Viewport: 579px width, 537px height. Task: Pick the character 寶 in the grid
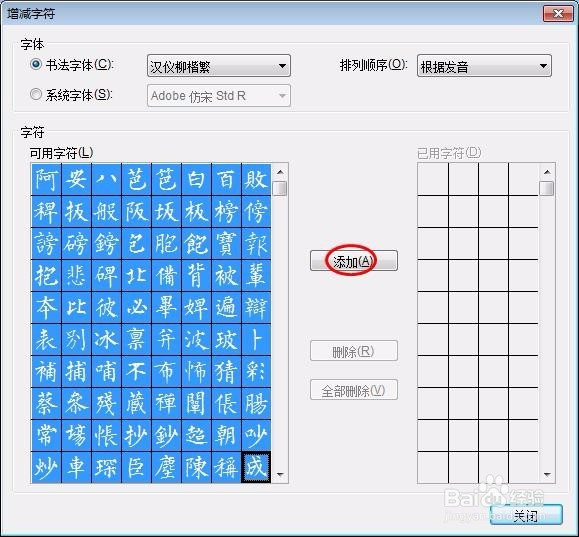tap(226, 243)
